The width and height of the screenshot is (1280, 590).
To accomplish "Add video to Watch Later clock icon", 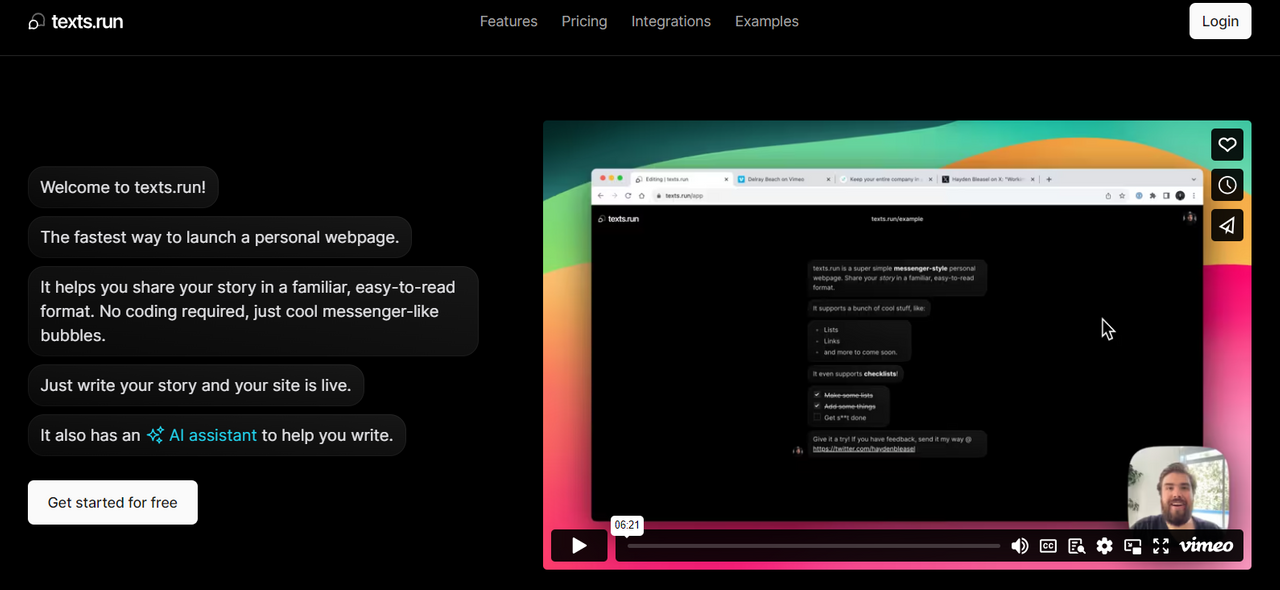I will click(1227, 185).
